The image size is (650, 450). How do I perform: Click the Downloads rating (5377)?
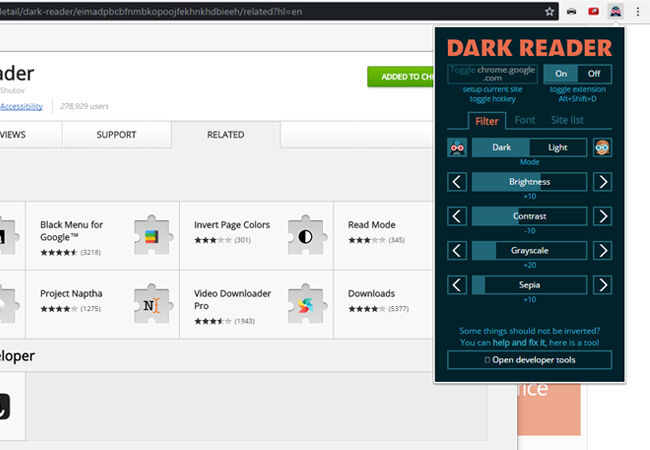[x=398, y=309]
